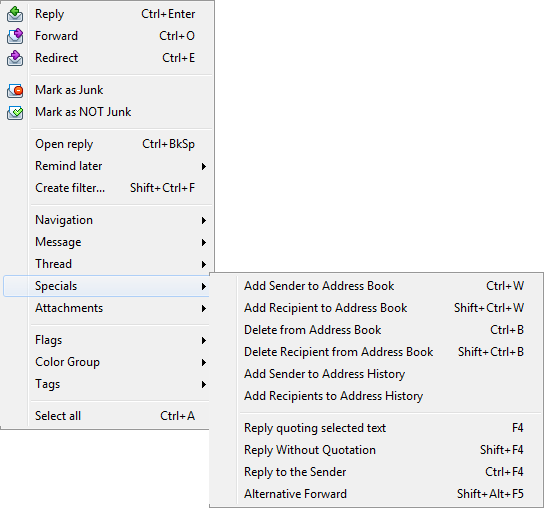This screenshot has height=508, width=544.
Task: Choose Reply Without Quotation
Action: tap(384, 450)
